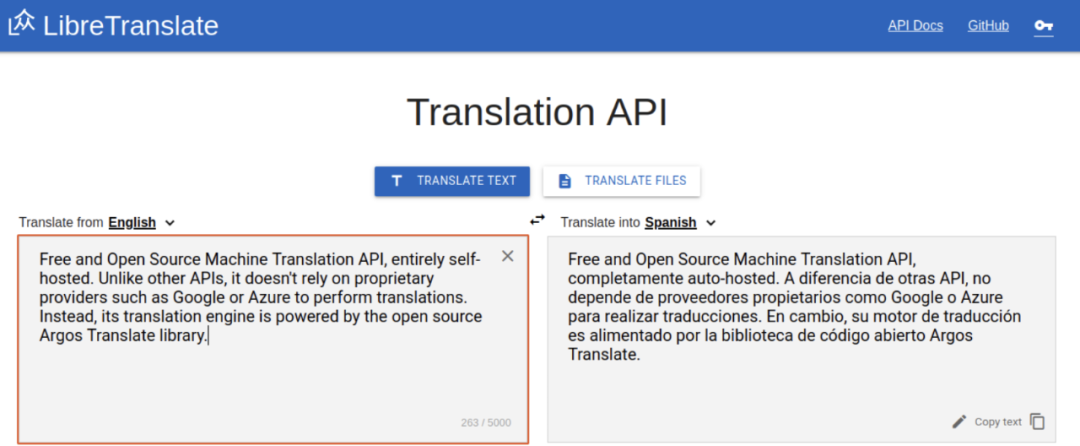Click the Copy text label

[998, 422]
